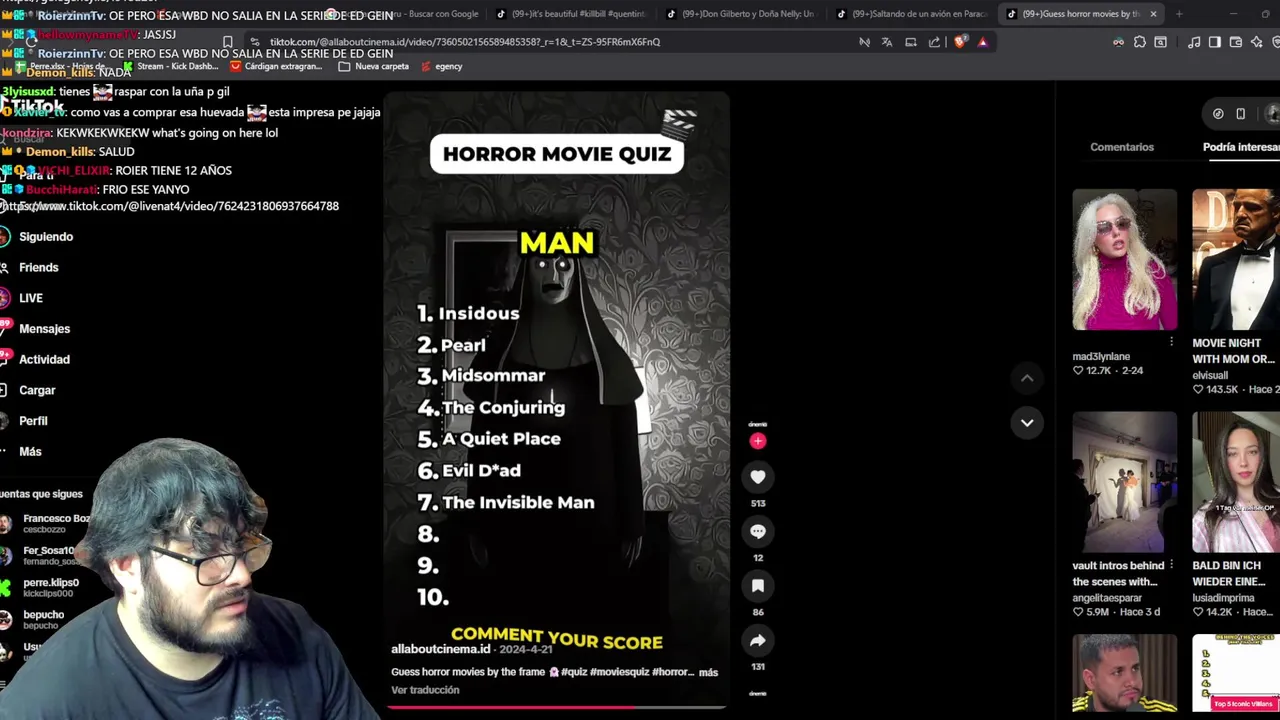Open the egency bookmark
Screen dimensions: 1280x720
(x=441, y=66)
